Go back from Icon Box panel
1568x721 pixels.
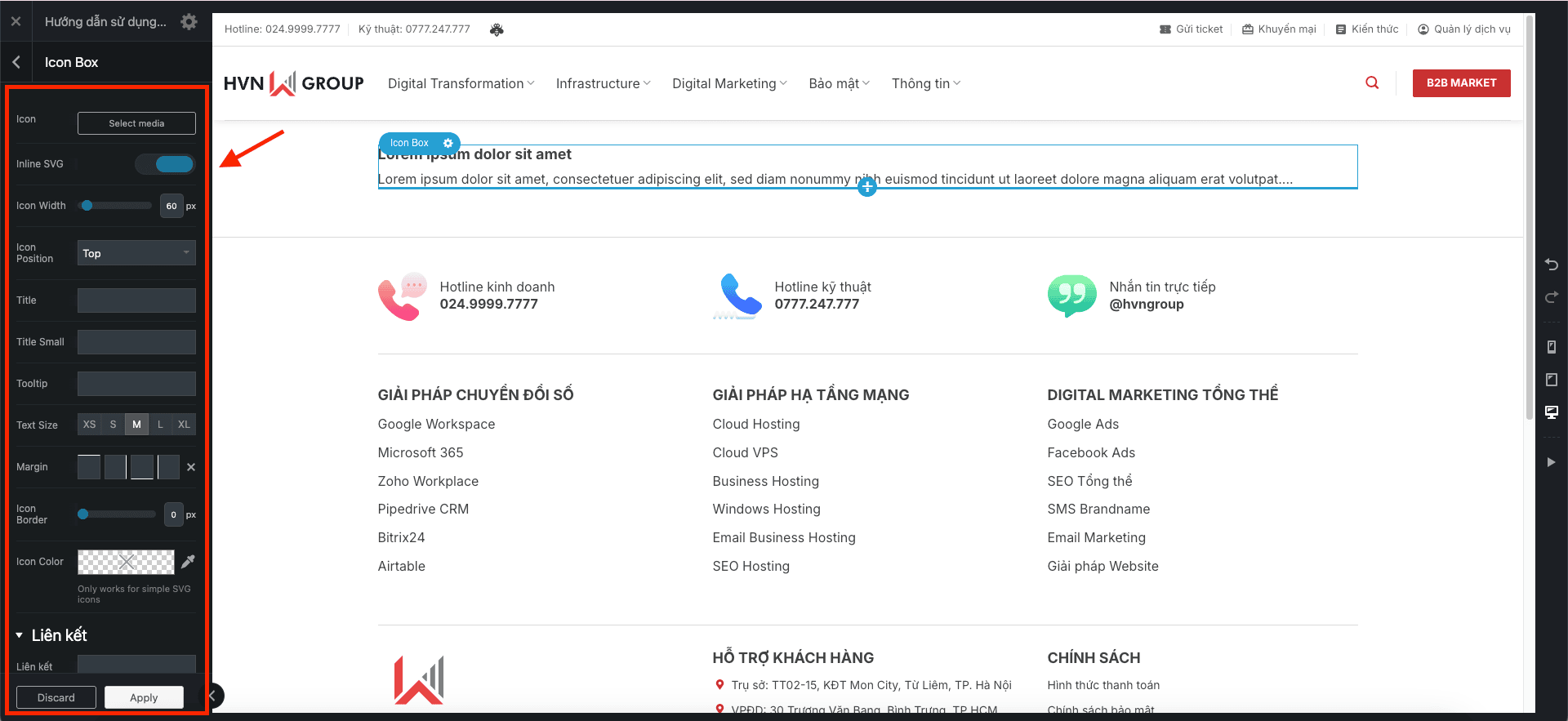[x=16, y=62]
